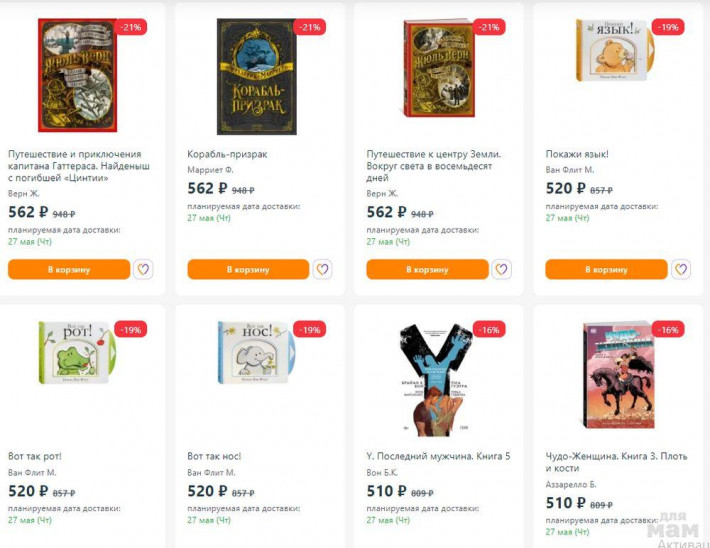
Task: View «Вот так нос!» book cover
Action: [257, 352]
